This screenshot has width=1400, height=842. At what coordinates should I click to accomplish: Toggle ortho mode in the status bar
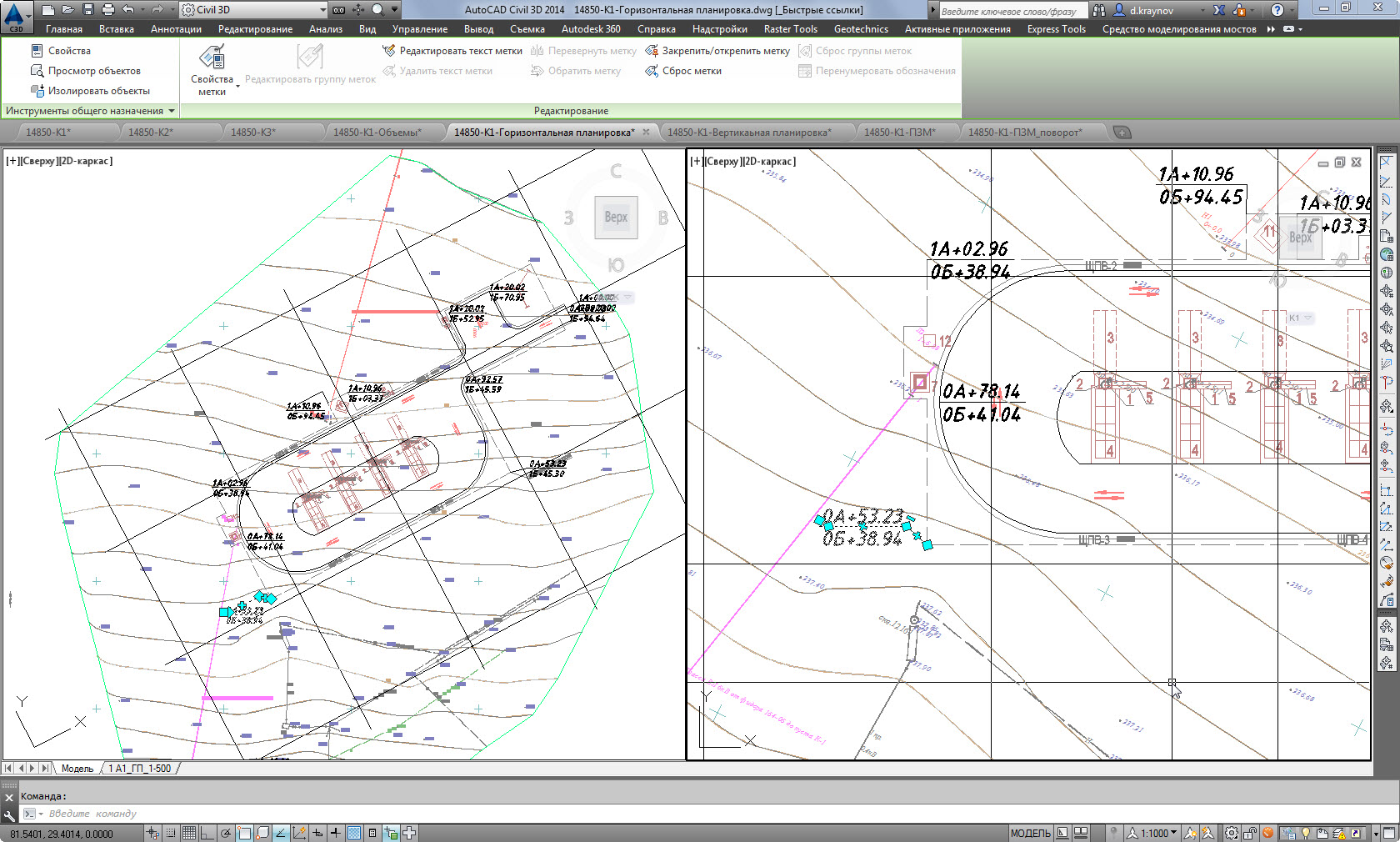click(207, 833)
